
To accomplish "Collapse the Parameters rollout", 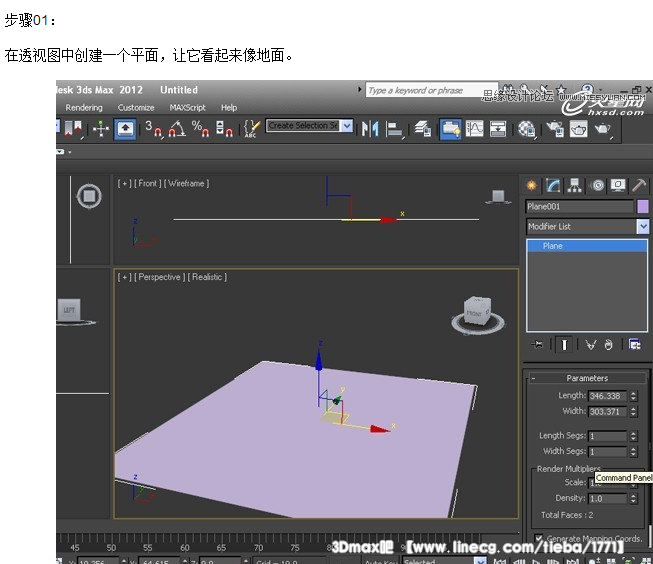I will [x=587, y=378].
